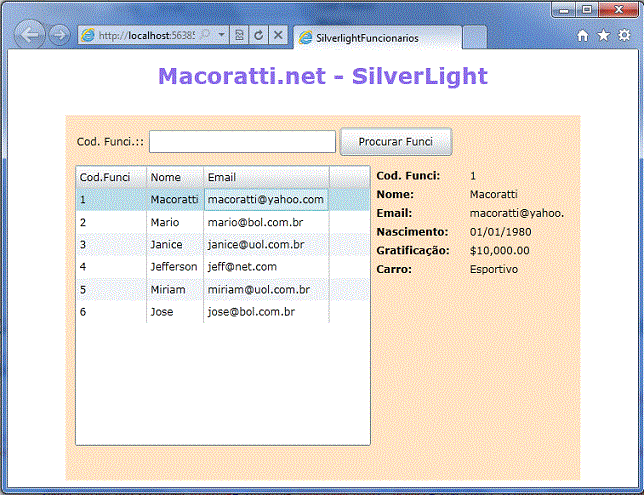Stop loading with the X icon

pos(278,35)
